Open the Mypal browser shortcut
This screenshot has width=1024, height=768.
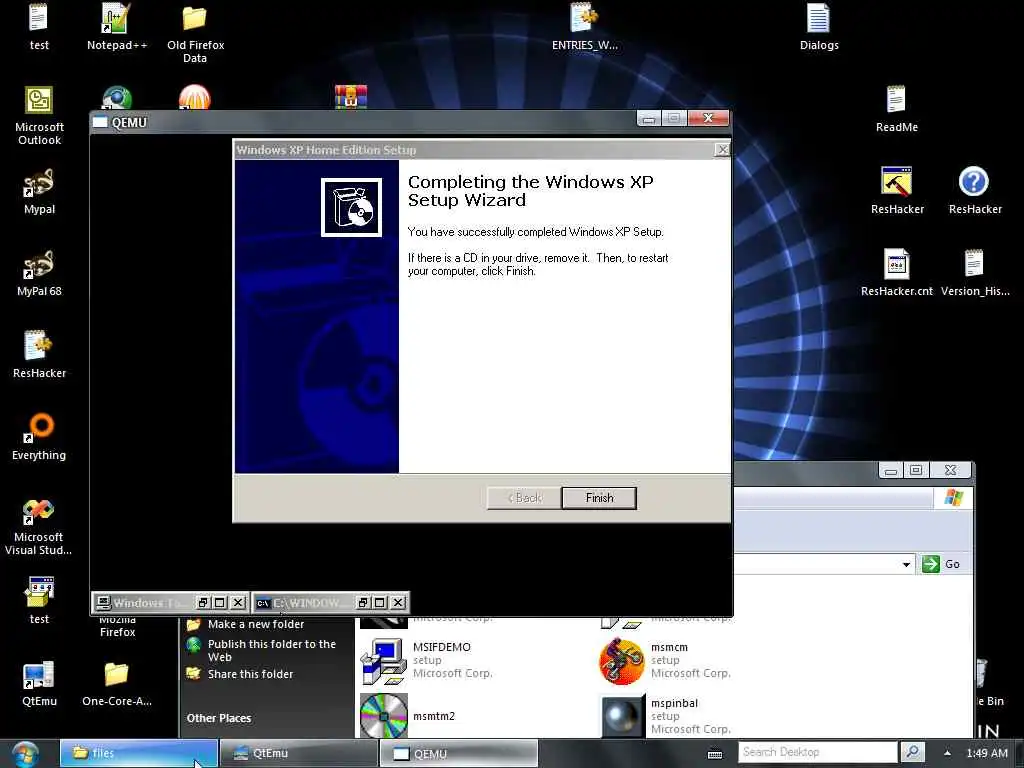pyautogui.click(x=39, y=191)
